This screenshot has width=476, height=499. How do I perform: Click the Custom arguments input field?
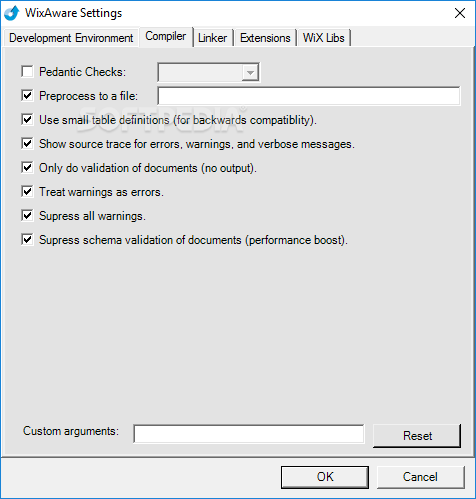(x=249, y=434)
